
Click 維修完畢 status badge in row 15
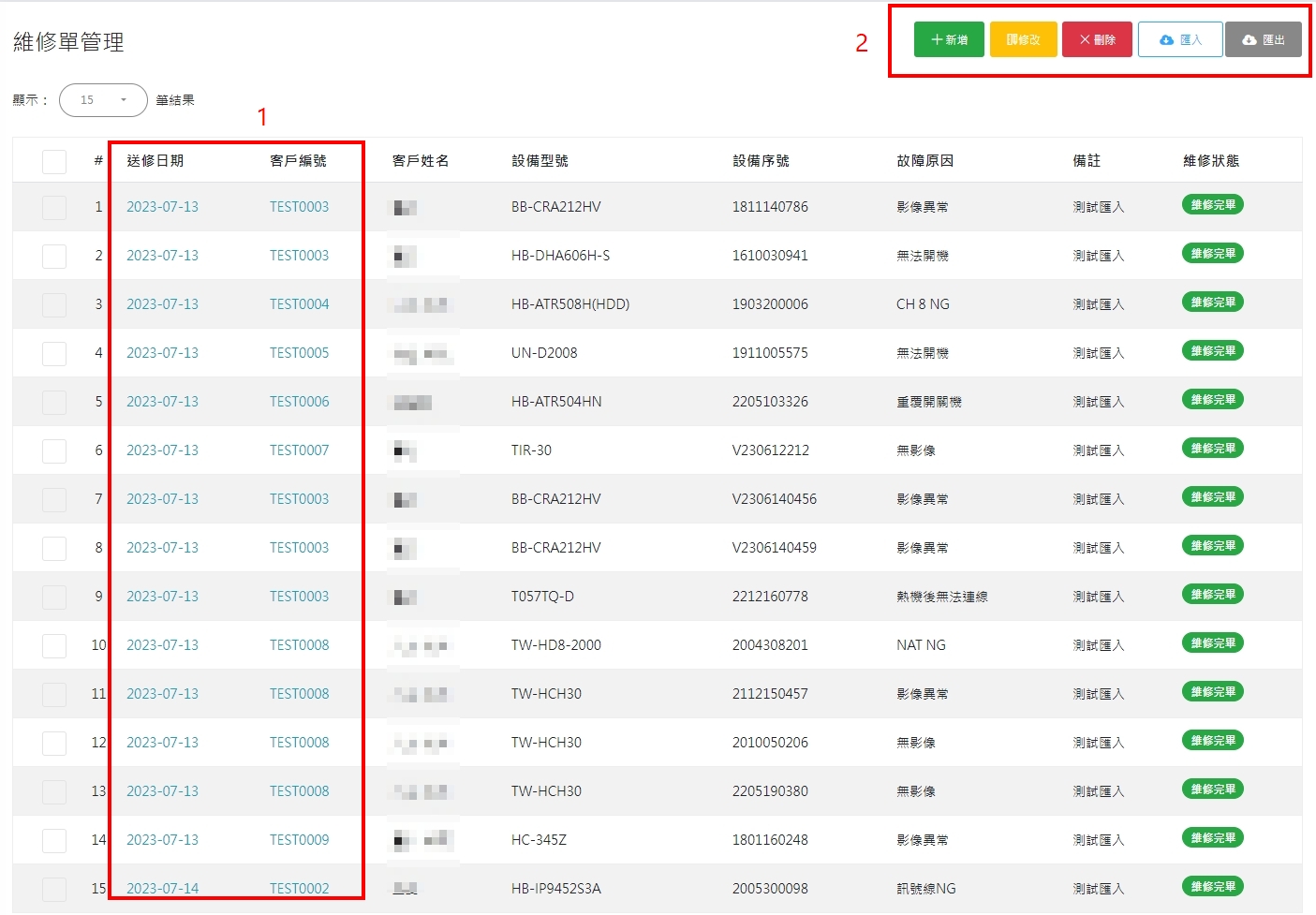coord(1212,887)
